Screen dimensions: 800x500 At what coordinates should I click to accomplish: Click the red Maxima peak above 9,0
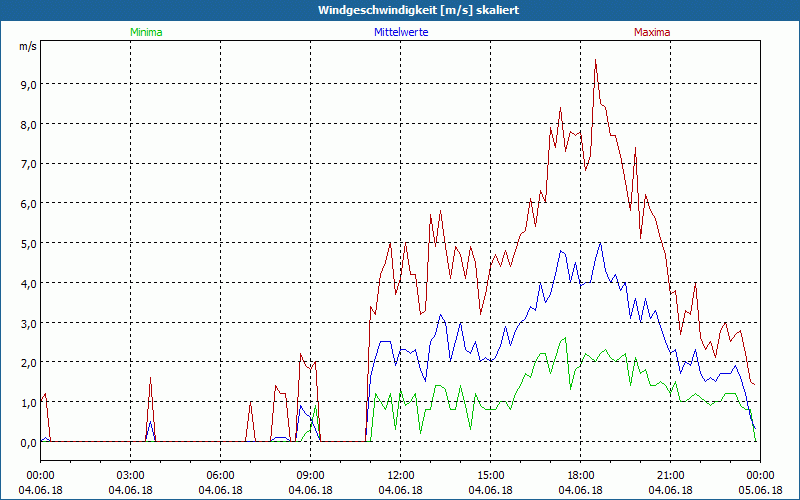coord(595,61)
